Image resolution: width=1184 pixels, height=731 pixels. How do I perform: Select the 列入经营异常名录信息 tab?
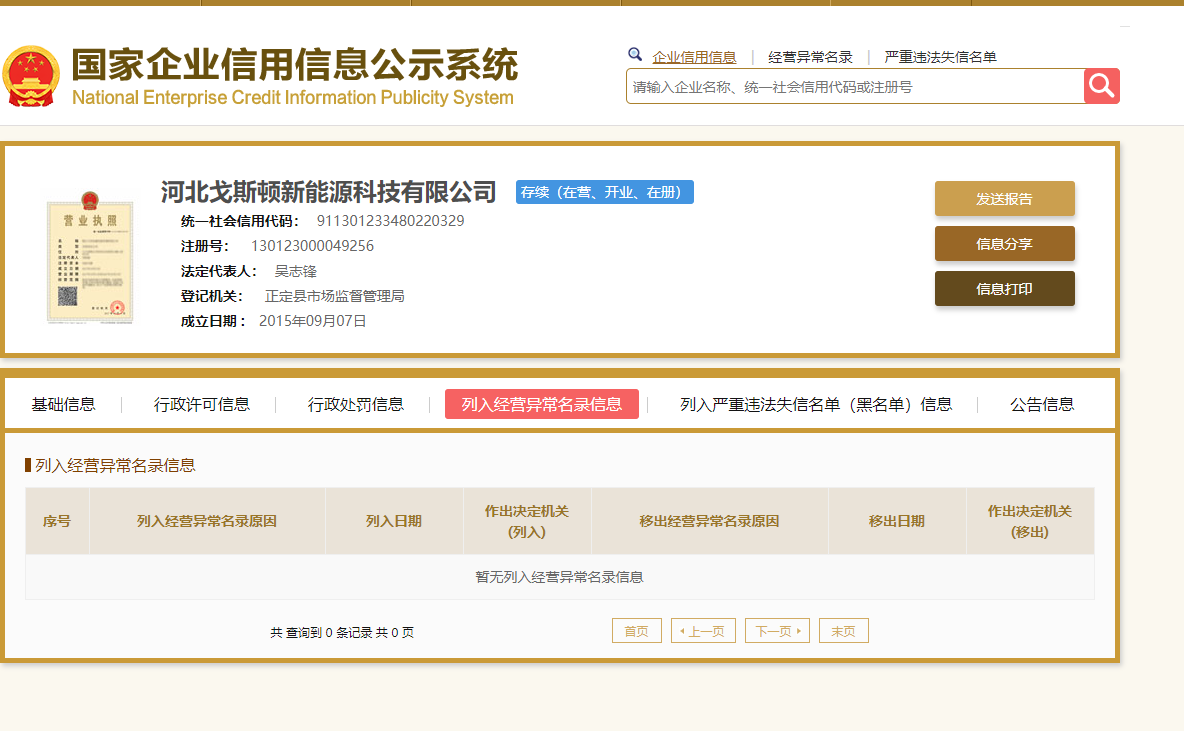click(x=542, y=404)
